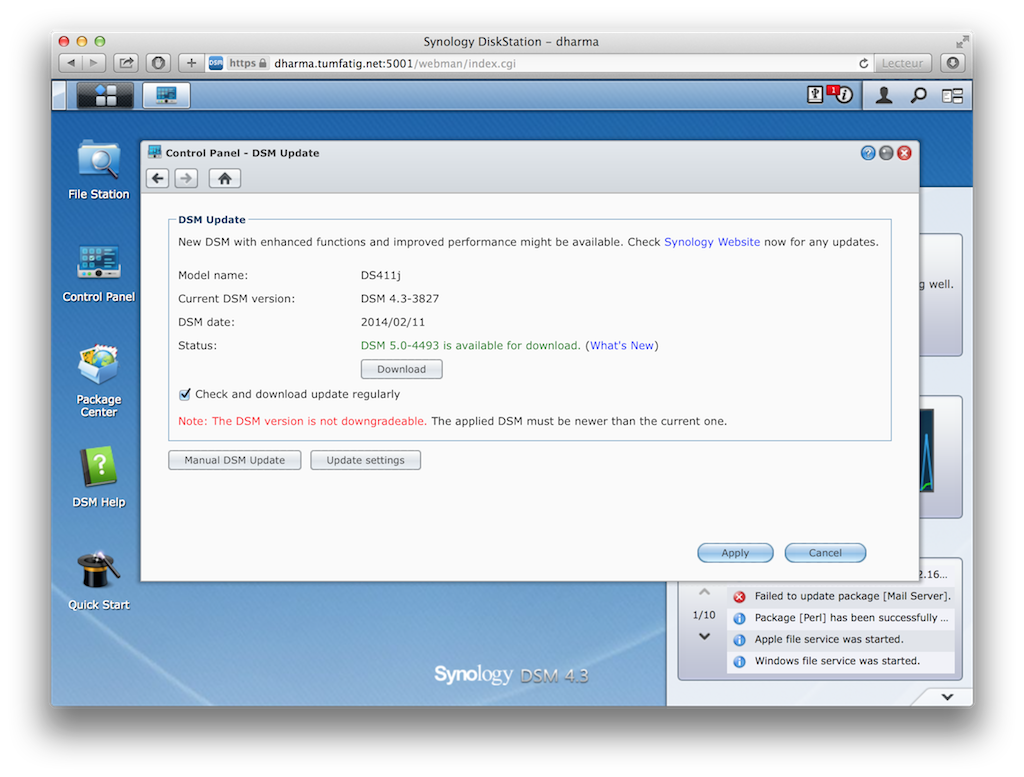The image size is (1024, 777).
Task: Go back in Control Panel
Action: [157, 178]
